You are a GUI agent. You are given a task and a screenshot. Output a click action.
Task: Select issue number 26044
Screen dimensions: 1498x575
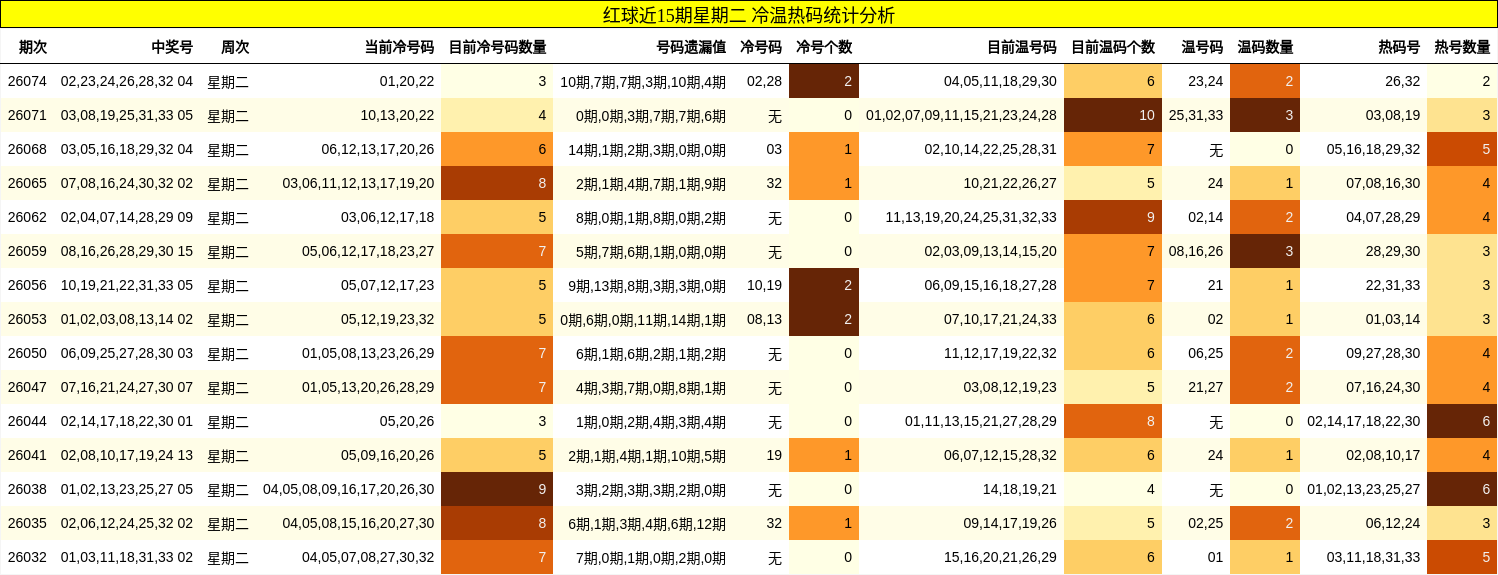tap(27, 421)
